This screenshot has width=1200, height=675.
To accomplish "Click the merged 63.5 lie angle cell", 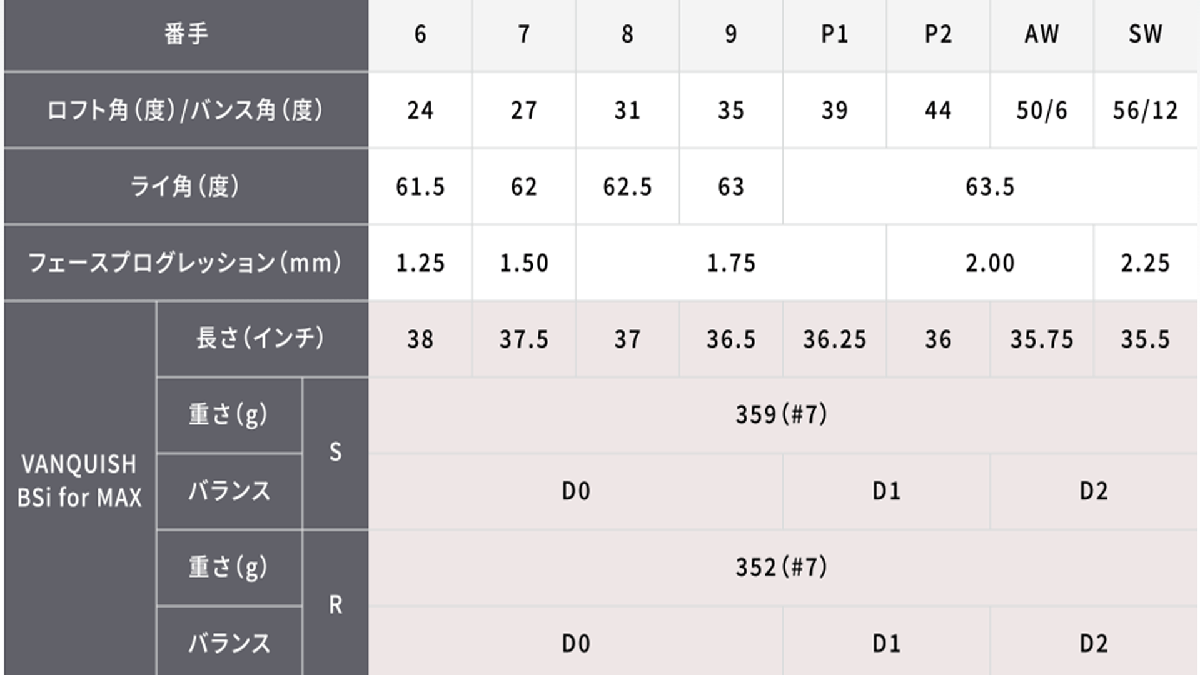I will [990, 187].
